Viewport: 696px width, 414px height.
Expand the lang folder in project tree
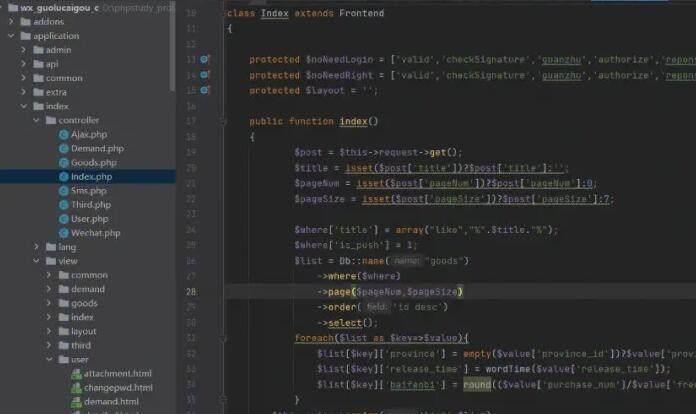coord(37,246)
